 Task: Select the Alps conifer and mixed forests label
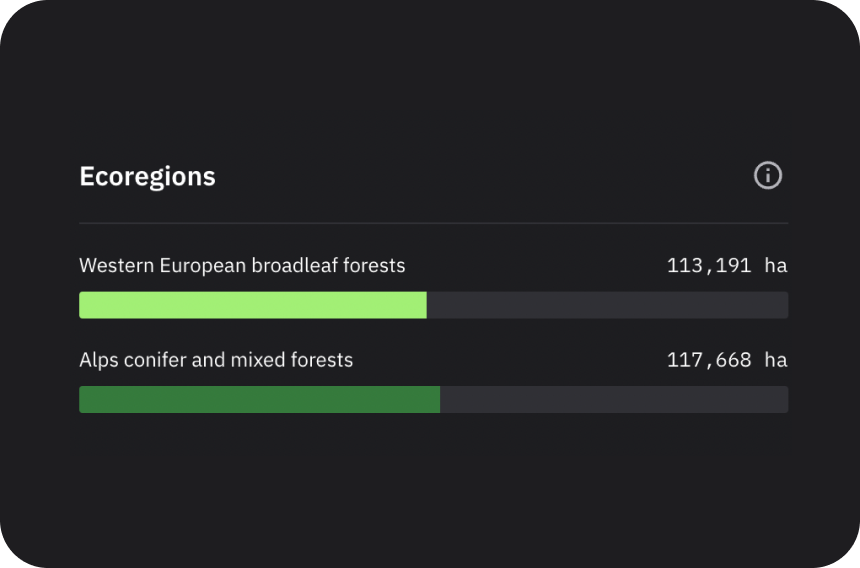[x=216, y=360]
